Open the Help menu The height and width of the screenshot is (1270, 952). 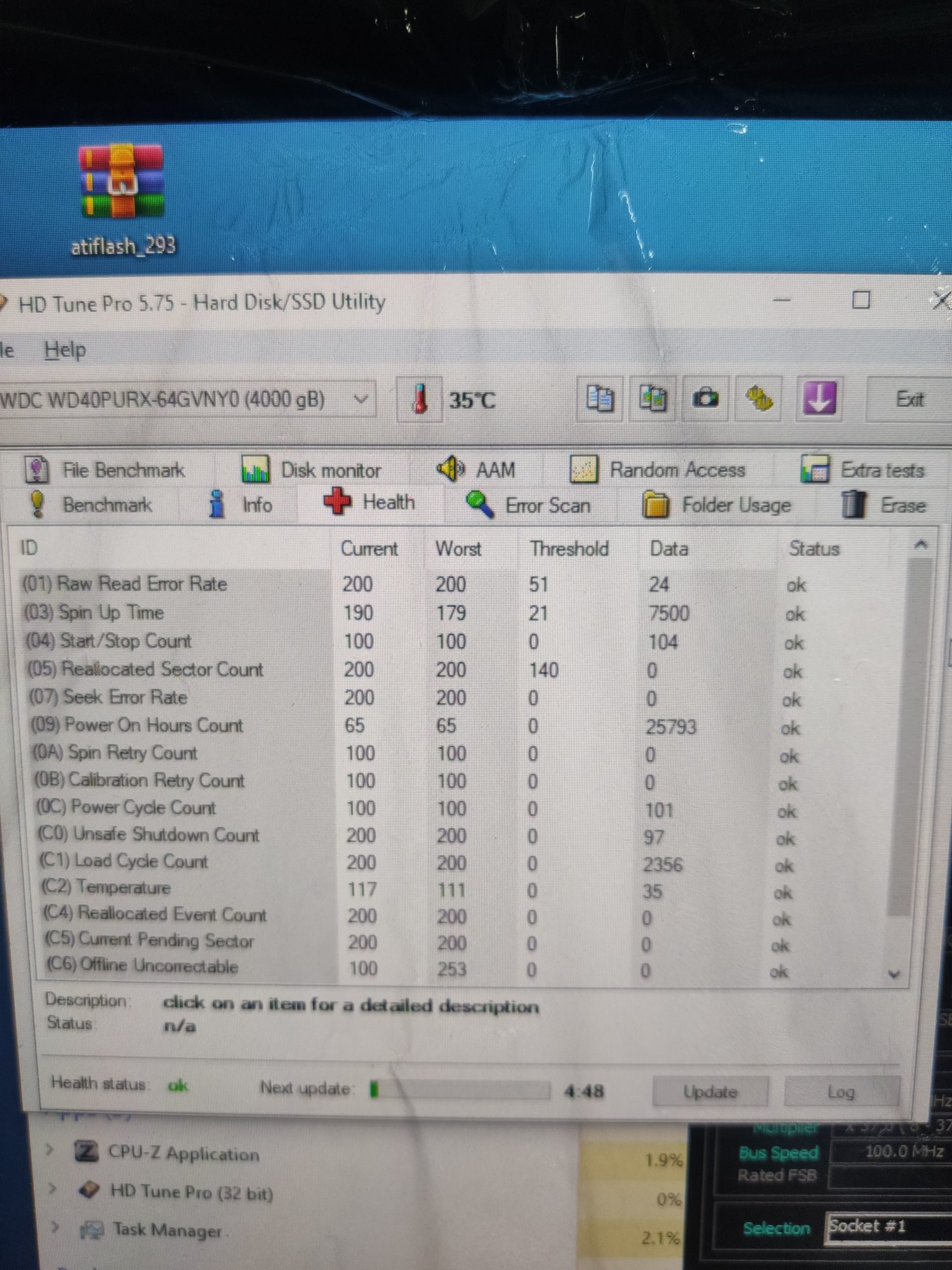click(x=65, y=349)
